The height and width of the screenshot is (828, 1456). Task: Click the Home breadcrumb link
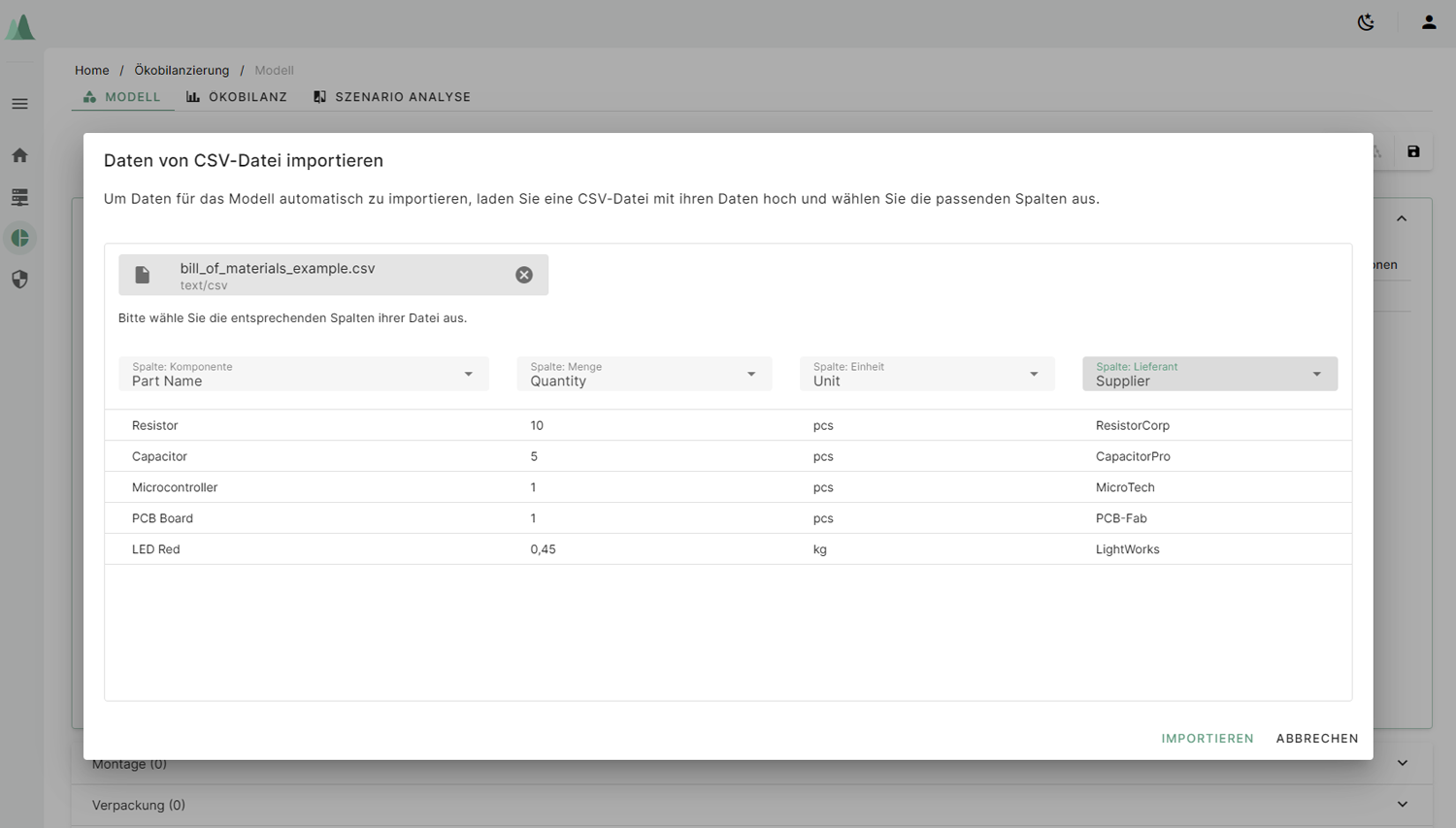coord(91,70)
